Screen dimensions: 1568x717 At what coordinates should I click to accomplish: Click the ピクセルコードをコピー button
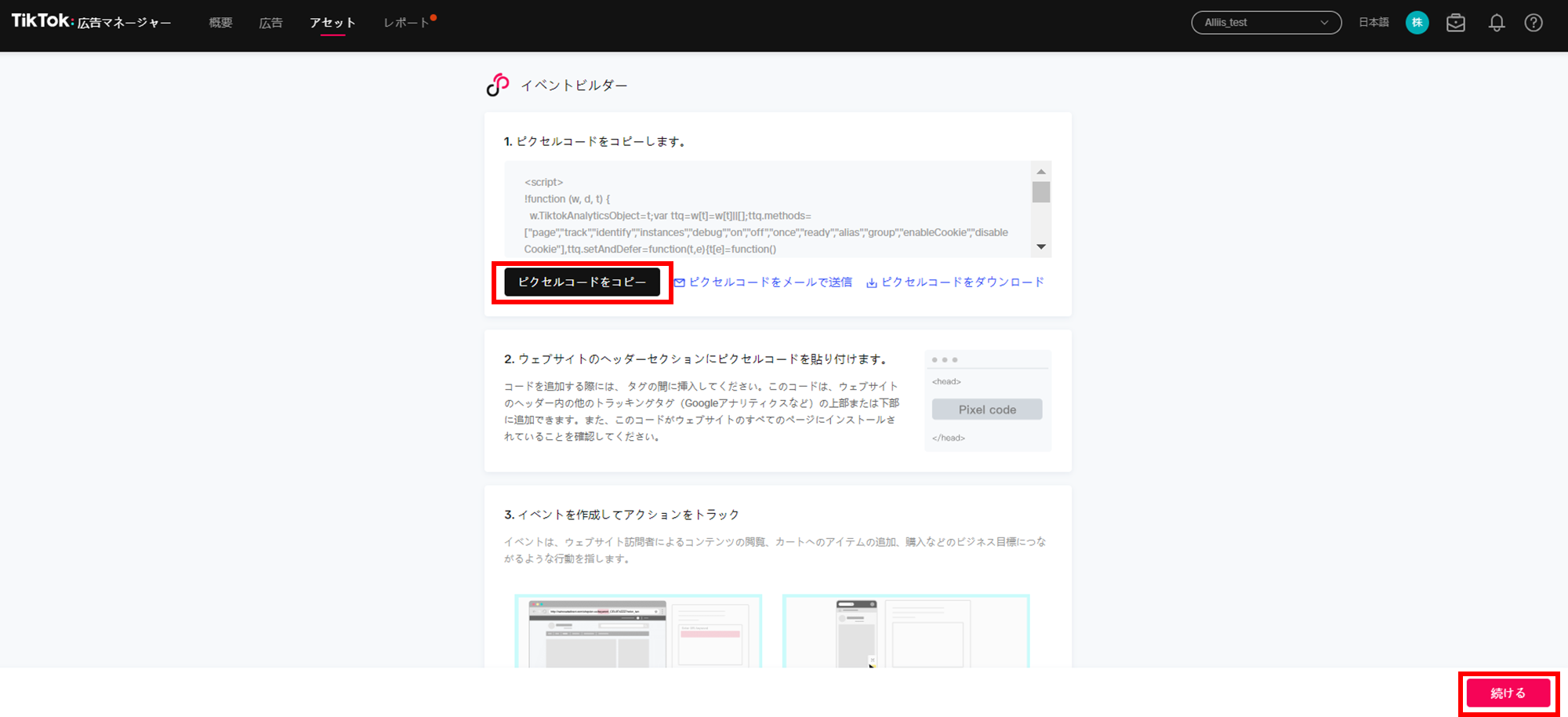tap(582, 282)
